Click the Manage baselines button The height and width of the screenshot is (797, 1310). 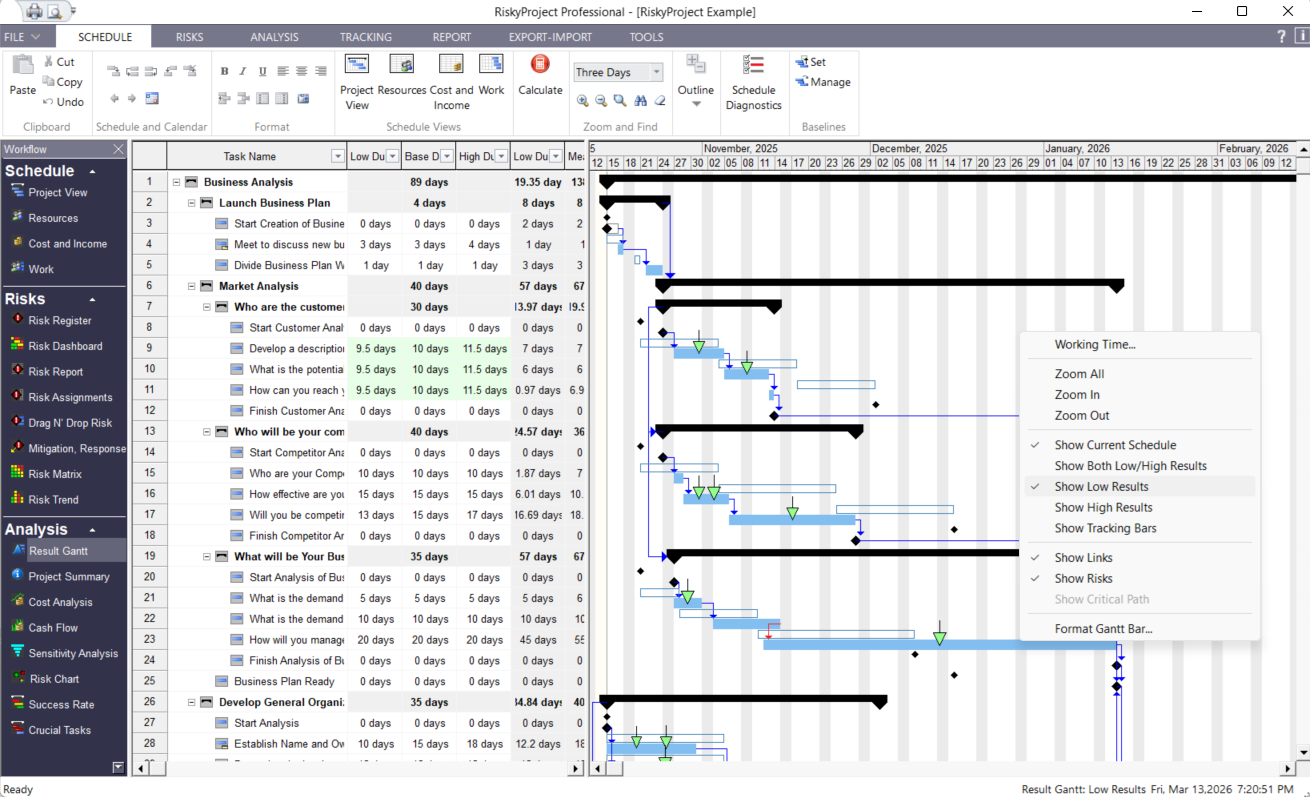click(823, 81)
